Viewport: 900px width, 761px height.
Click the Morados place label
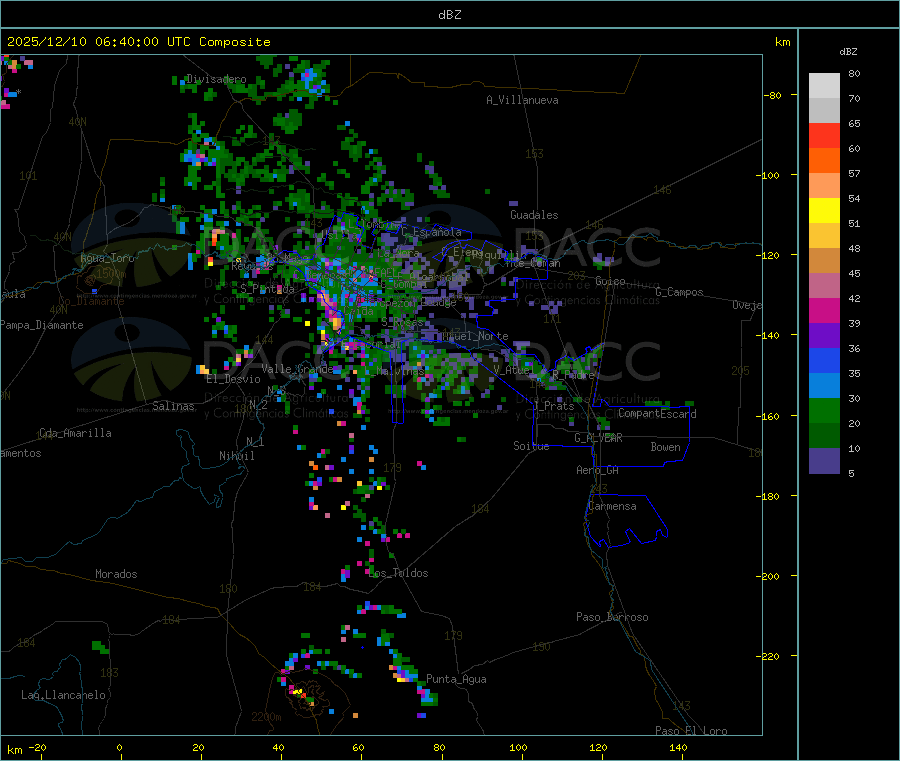[116, 574]
